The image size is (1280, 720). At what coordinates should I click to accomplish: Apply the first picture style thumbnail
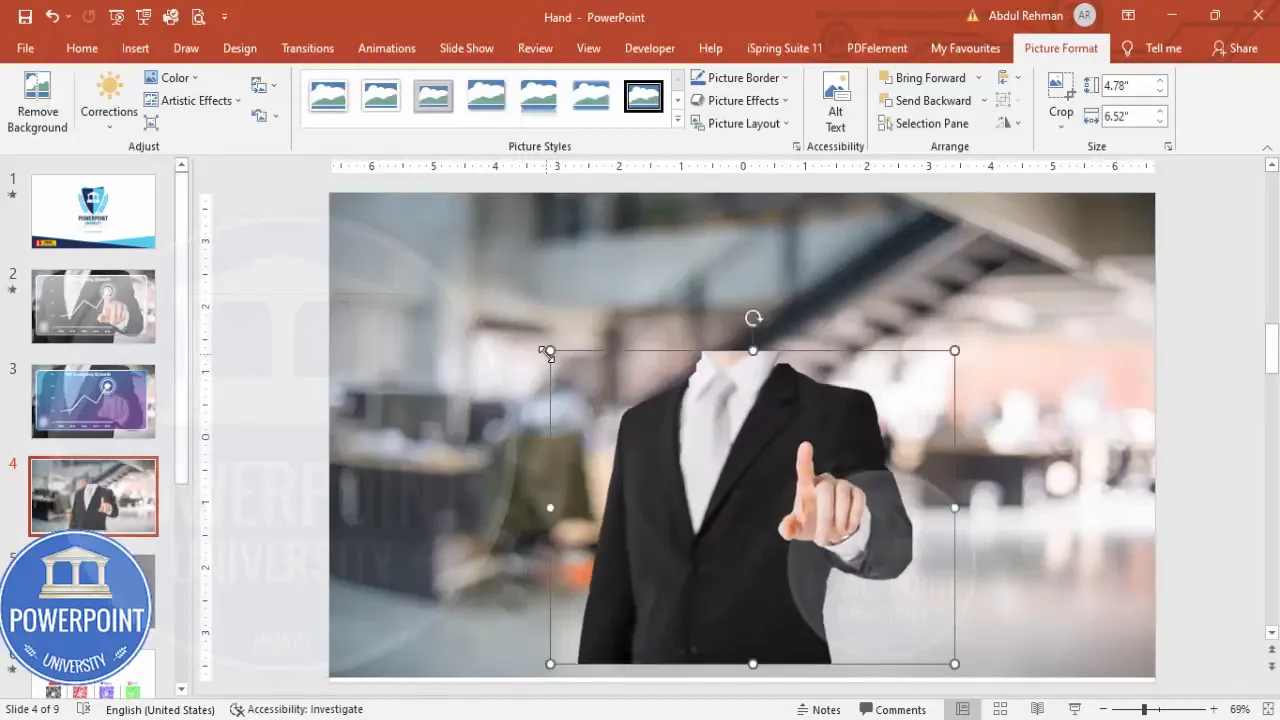329,96
